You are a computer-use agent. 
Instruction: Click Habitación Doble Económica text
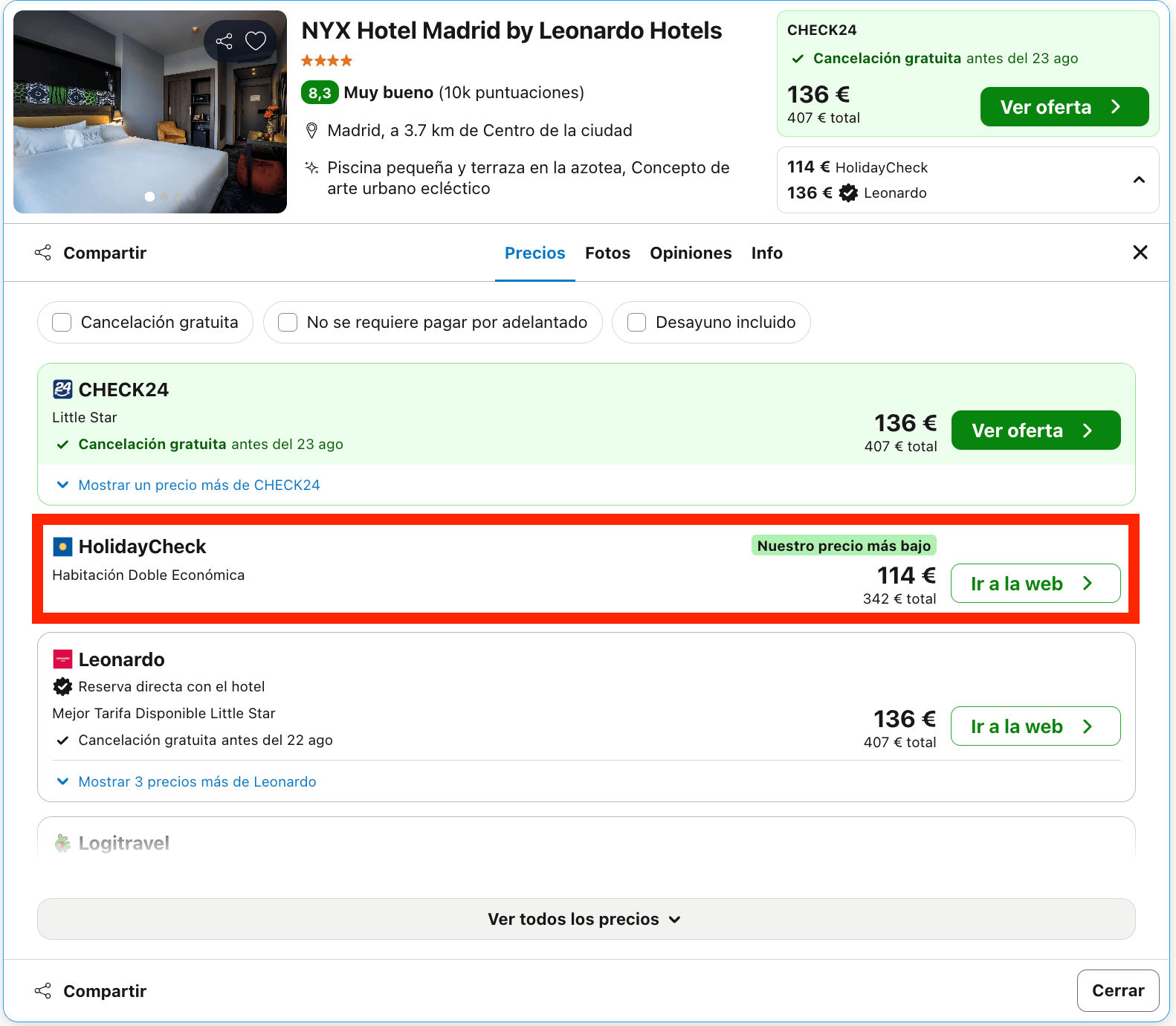[149, 575]
